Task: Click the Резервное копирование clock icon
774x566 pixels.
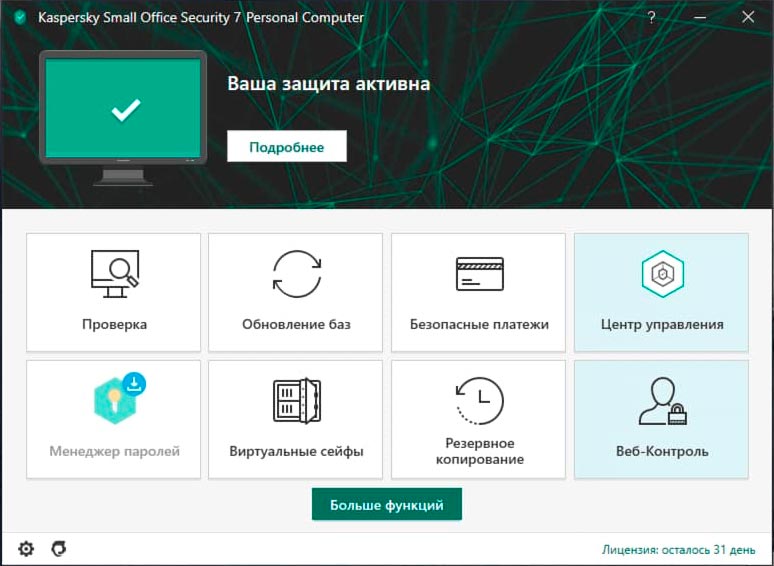Action: click(479, 400)
